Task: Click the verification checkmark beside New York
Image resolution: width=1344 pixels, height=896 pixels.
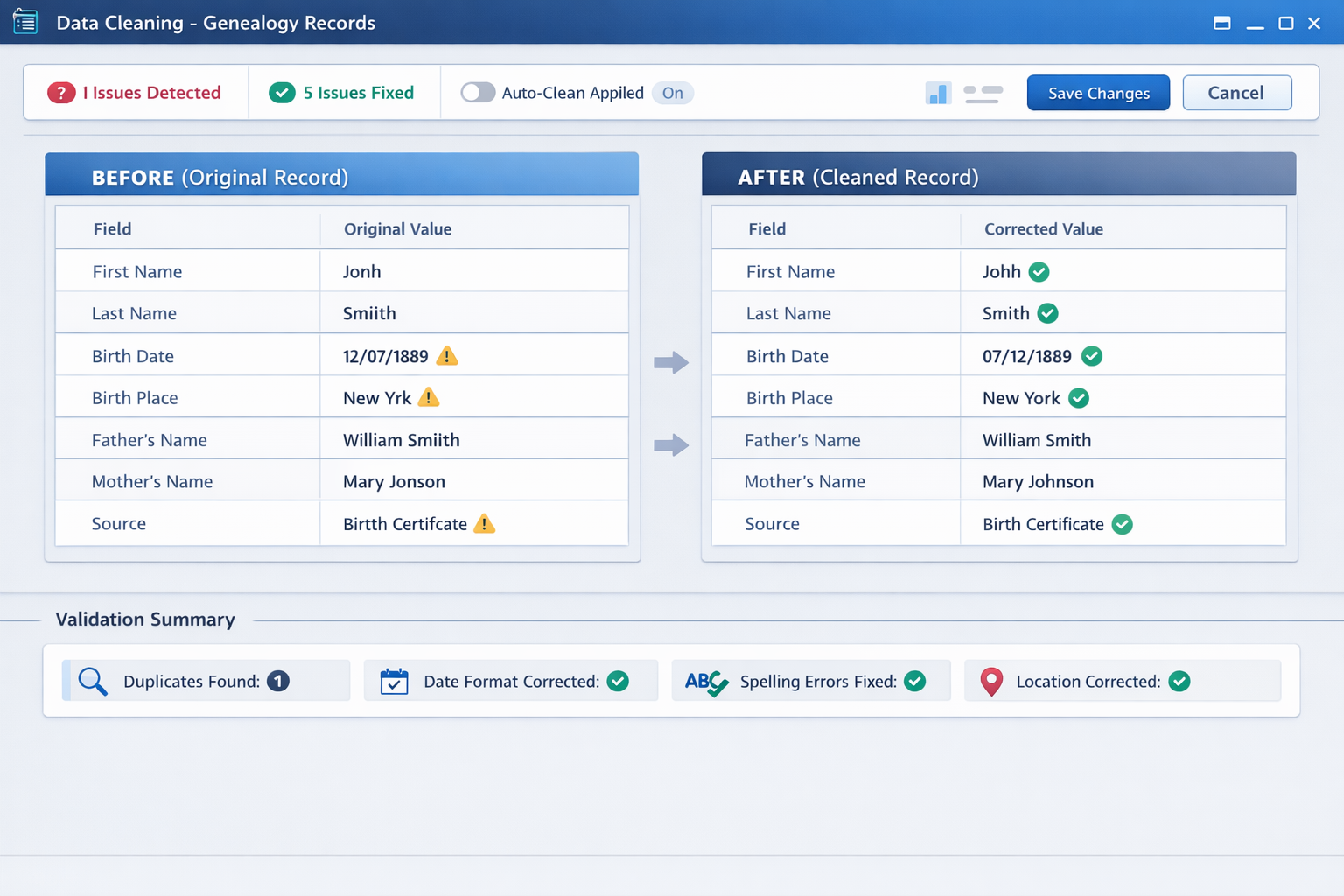Action: tap(1078, 398)
